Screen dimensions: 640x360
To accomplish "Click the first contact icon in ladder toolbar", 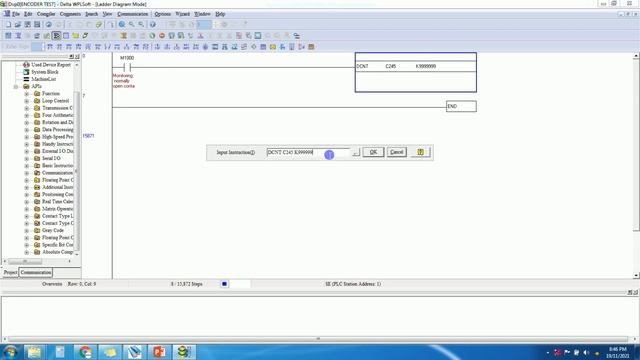I will [x=49, y=47].
